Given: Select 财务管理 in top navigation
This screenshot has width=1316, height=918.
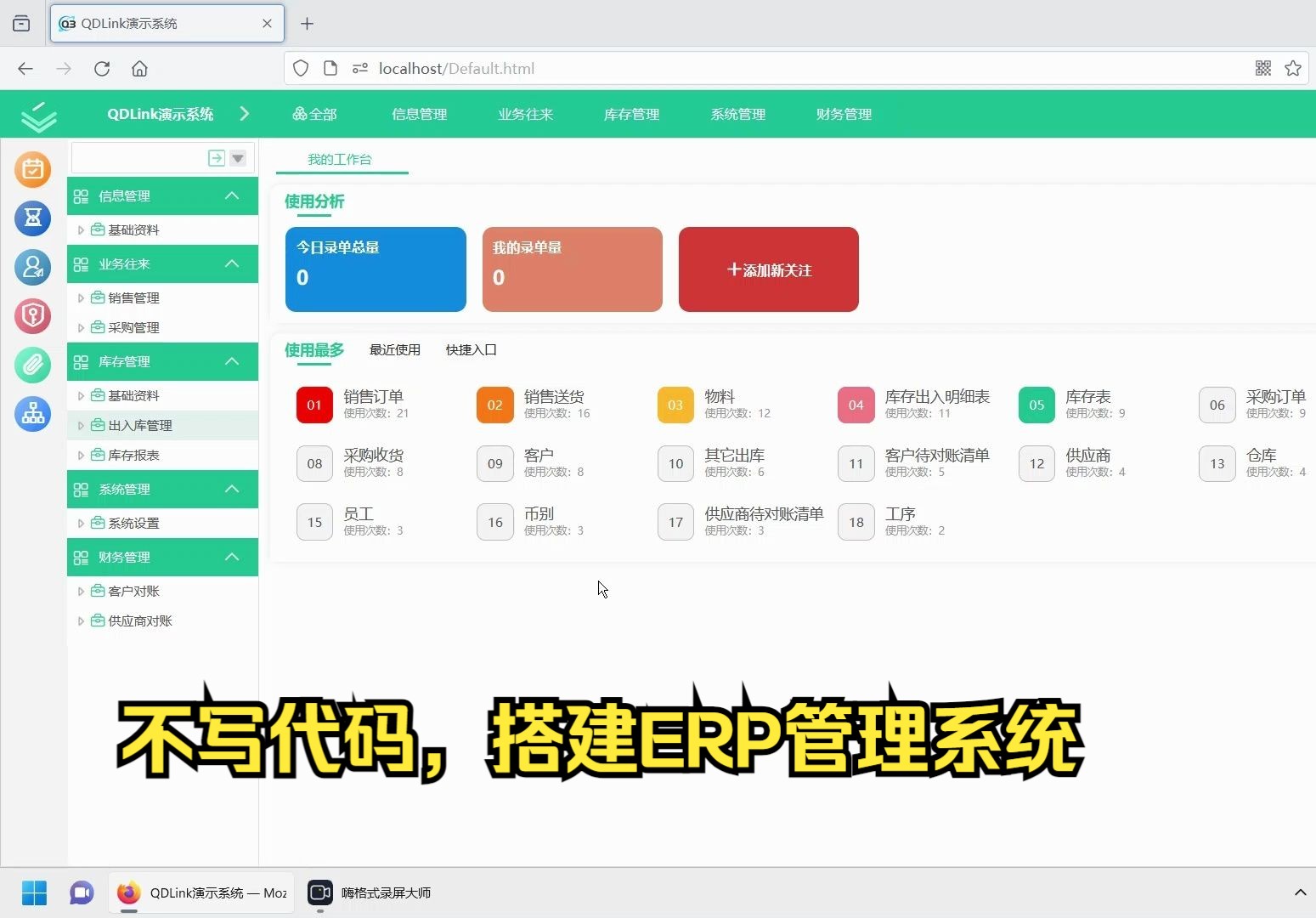Looking at the screenshot, I should pos(844,114).
